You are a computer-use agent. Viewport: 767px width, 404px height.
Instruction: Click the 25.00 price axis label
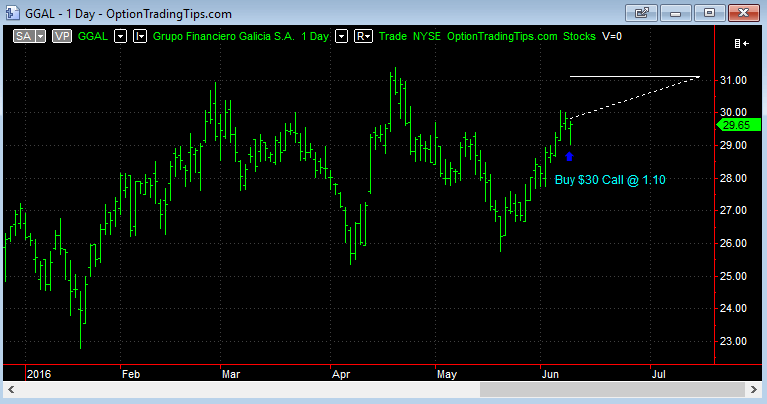[733, 276]
